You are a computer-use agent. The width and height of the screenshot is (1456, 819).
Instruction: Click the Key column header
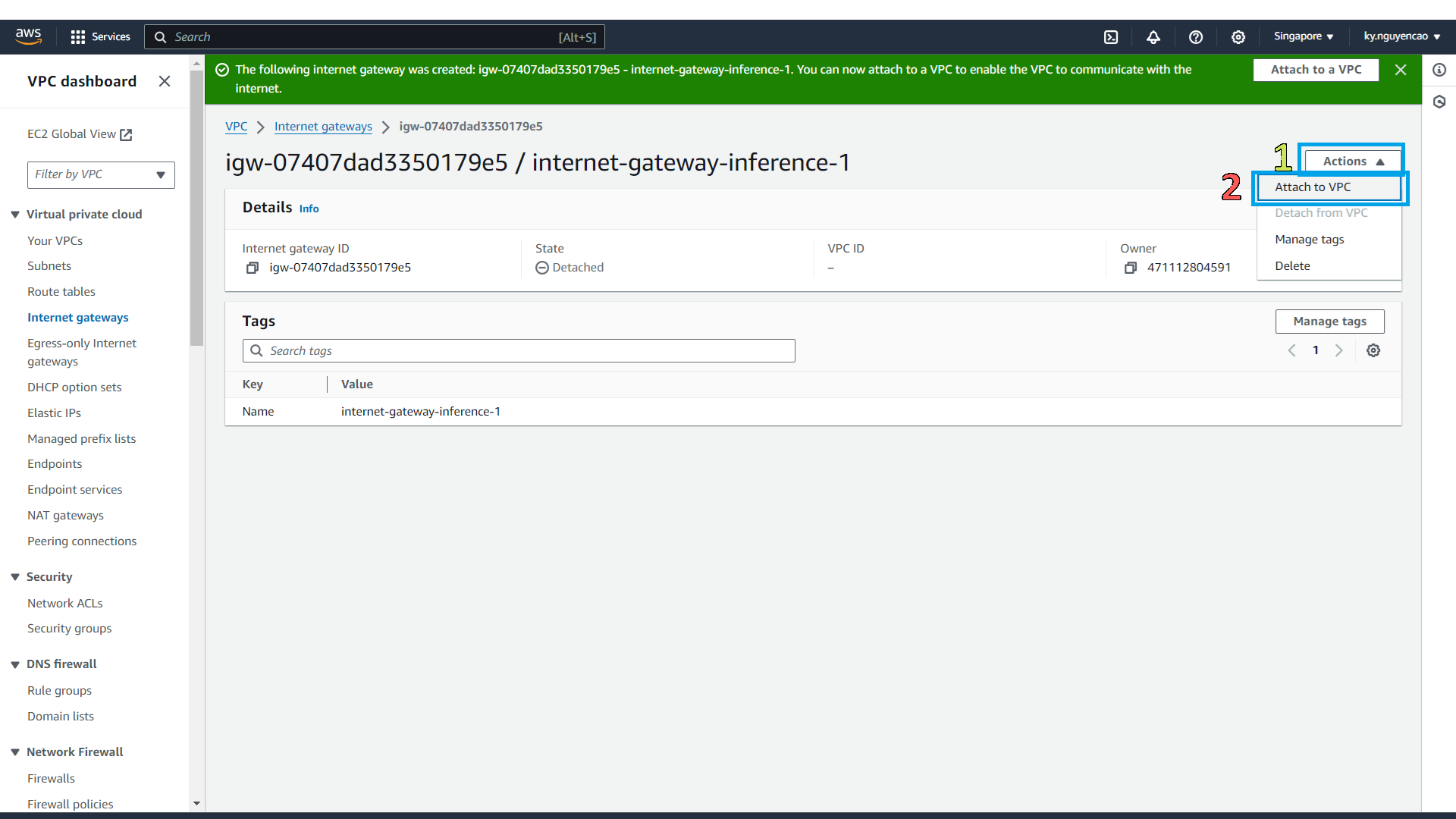[253, 384]
